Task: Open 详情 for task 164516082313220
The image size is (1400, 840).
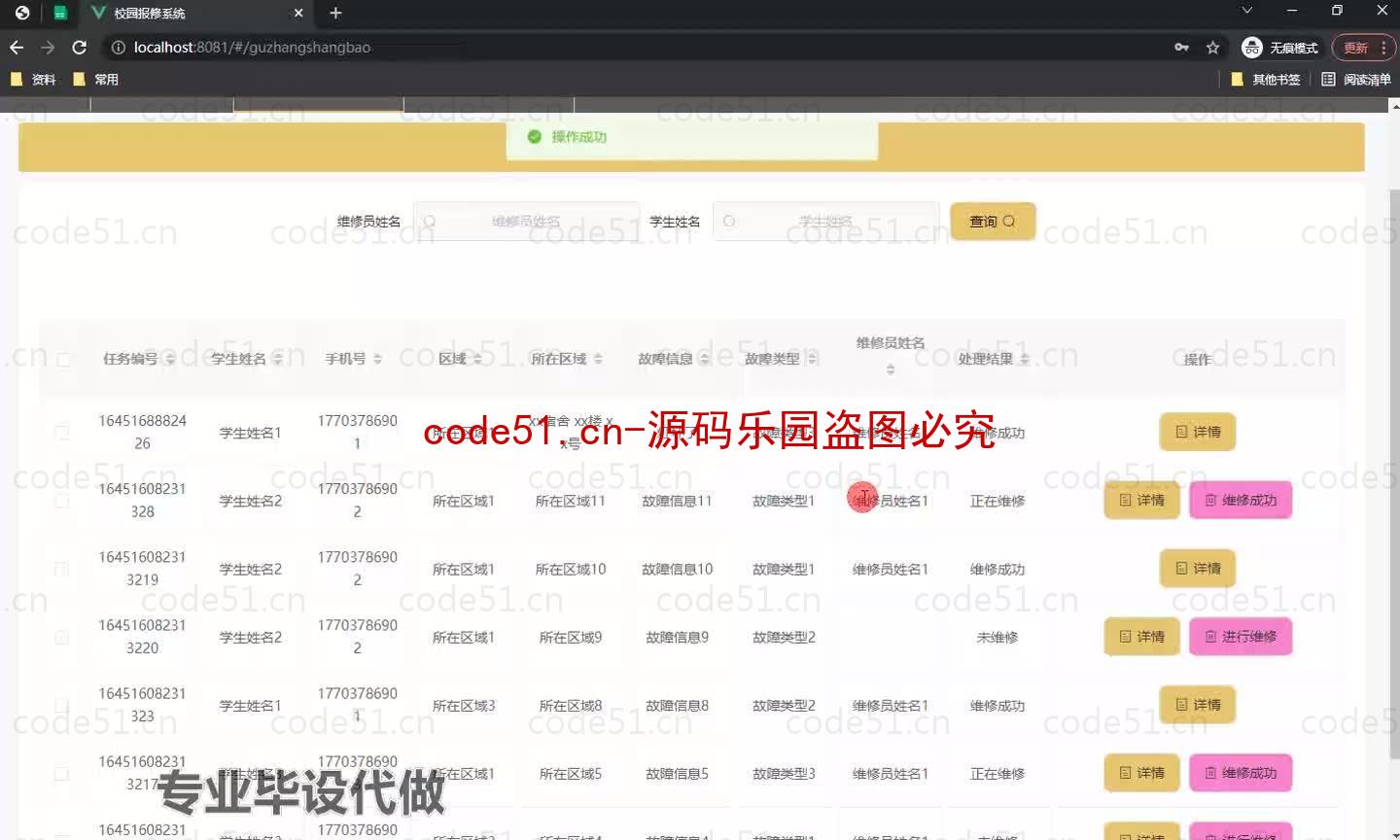Action: pos(1141,636)
